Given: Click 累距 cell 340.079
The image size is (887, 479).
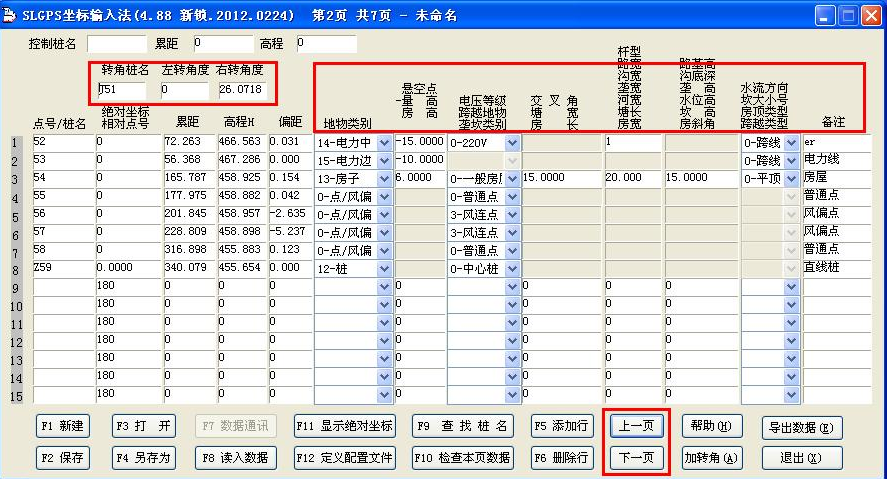Looking at the screenshot, I should 191,268.
